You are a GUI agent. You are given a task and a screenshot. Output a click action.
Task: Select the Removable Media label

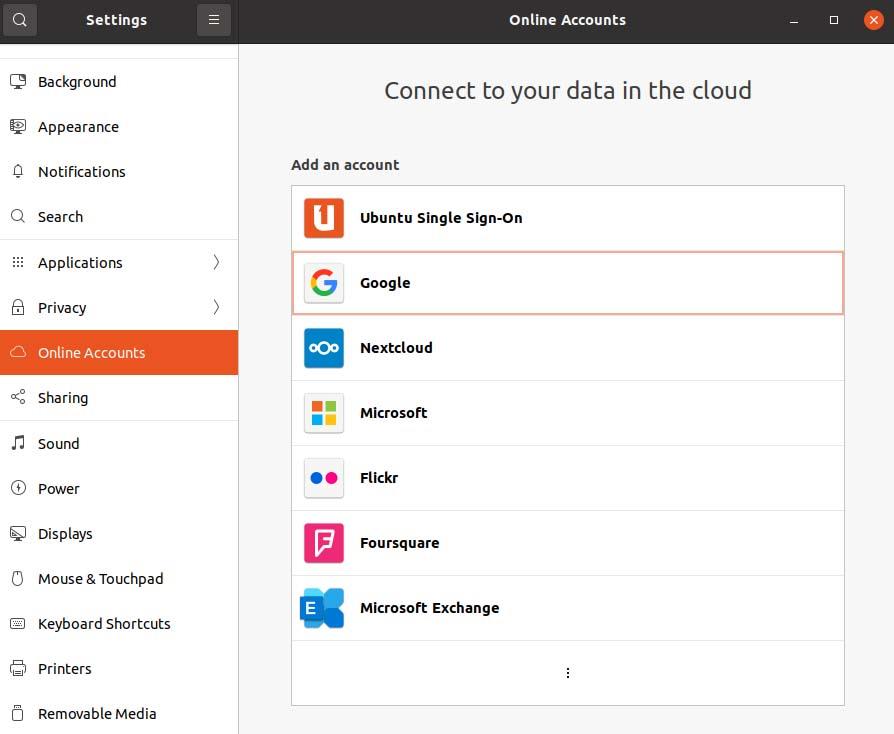tap(97, 714)
